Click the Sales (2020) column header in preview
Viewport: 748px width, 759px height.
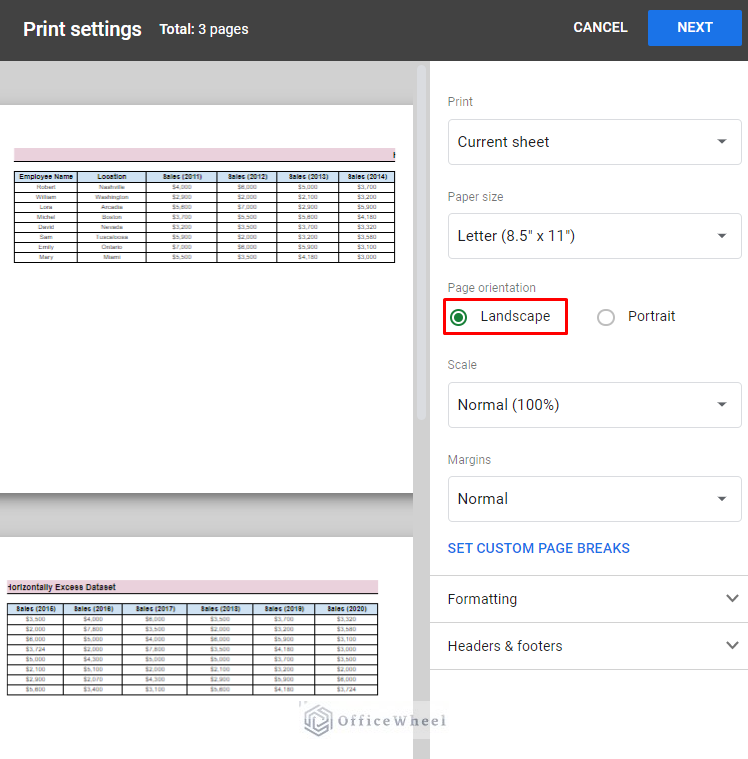point(347,608)
